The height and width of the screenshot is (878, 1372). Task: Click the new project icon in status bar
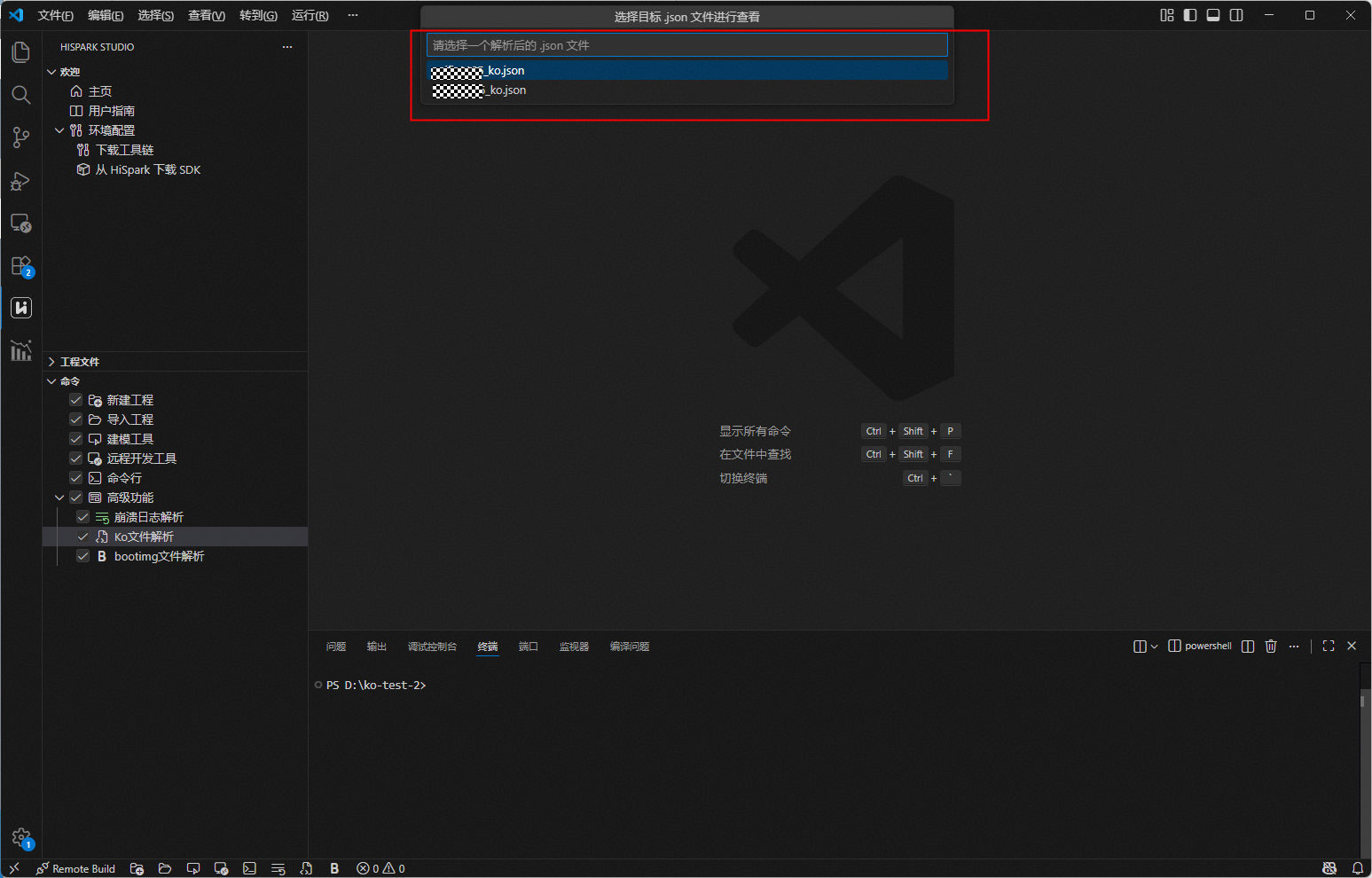(x=137, y=868)
